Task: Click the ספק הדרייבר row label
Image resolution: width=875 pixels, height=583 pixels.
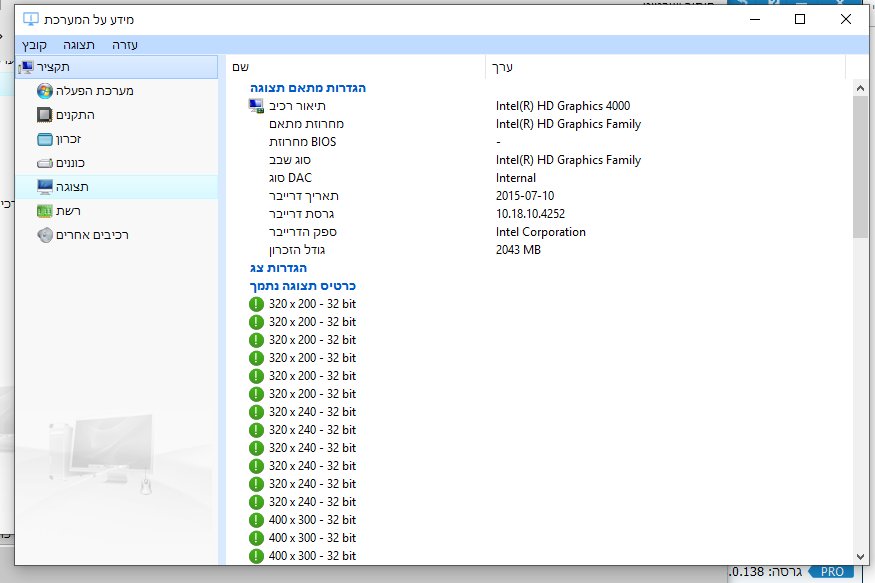Action: coord(302,232)
